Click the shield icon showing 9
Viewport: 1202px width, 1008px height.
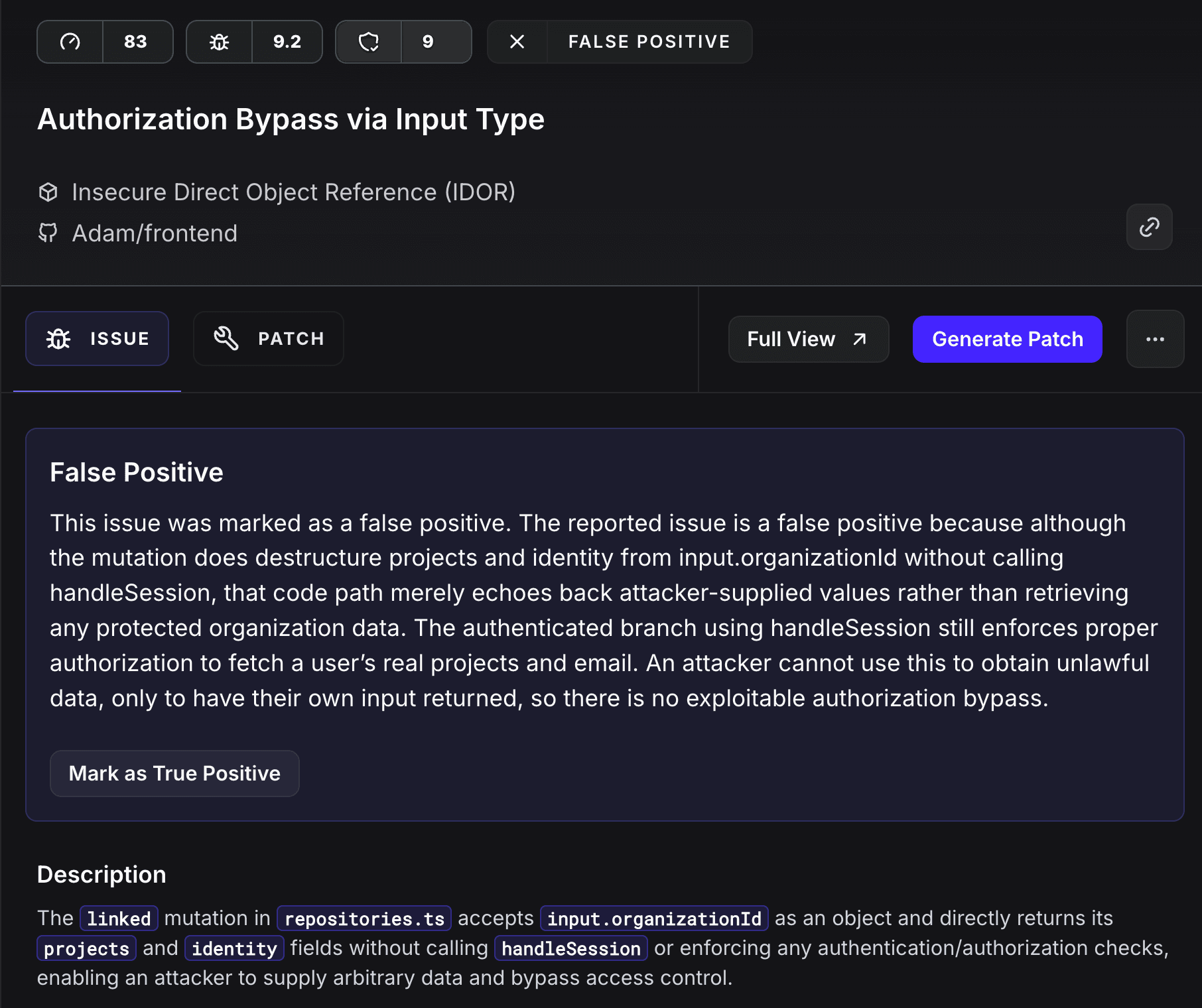point(369,41)
